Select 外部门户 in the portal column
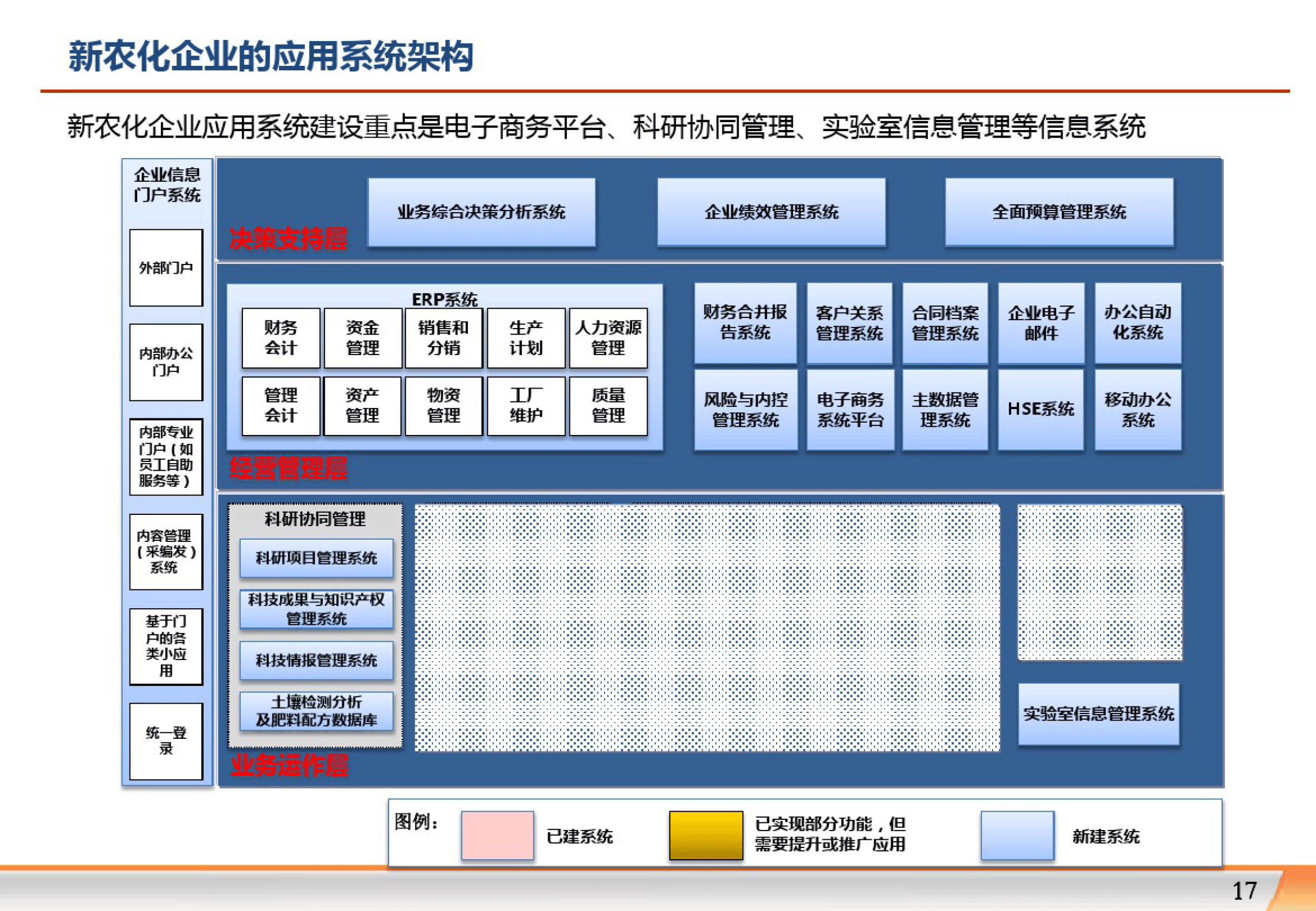The width and height of the screenshot is (1316, 911). pyautogui.click(x=166, y=268)
